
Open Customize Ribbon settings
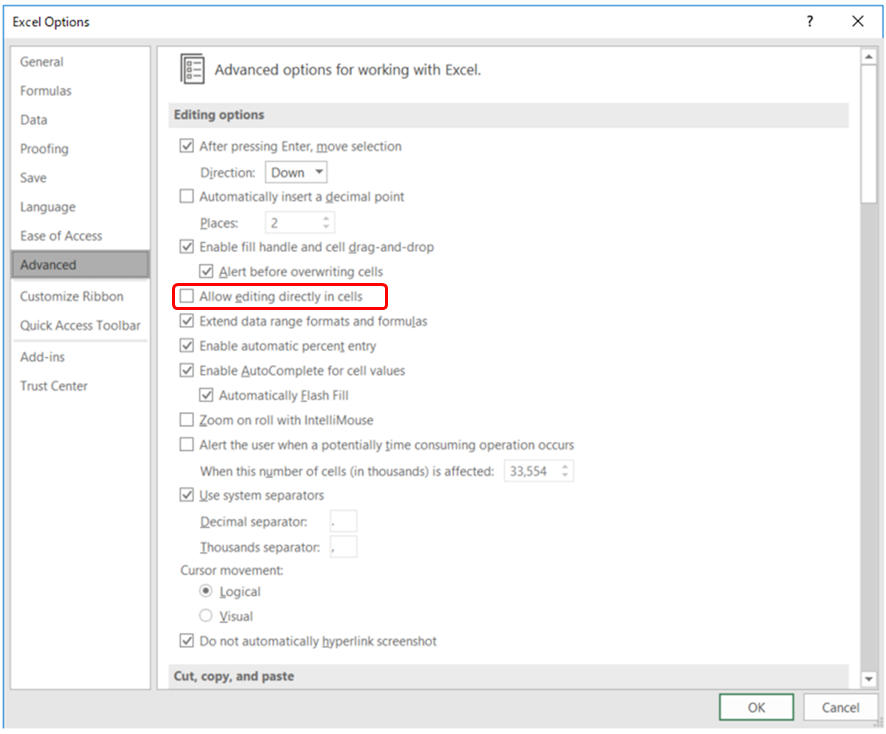[72, 296]
